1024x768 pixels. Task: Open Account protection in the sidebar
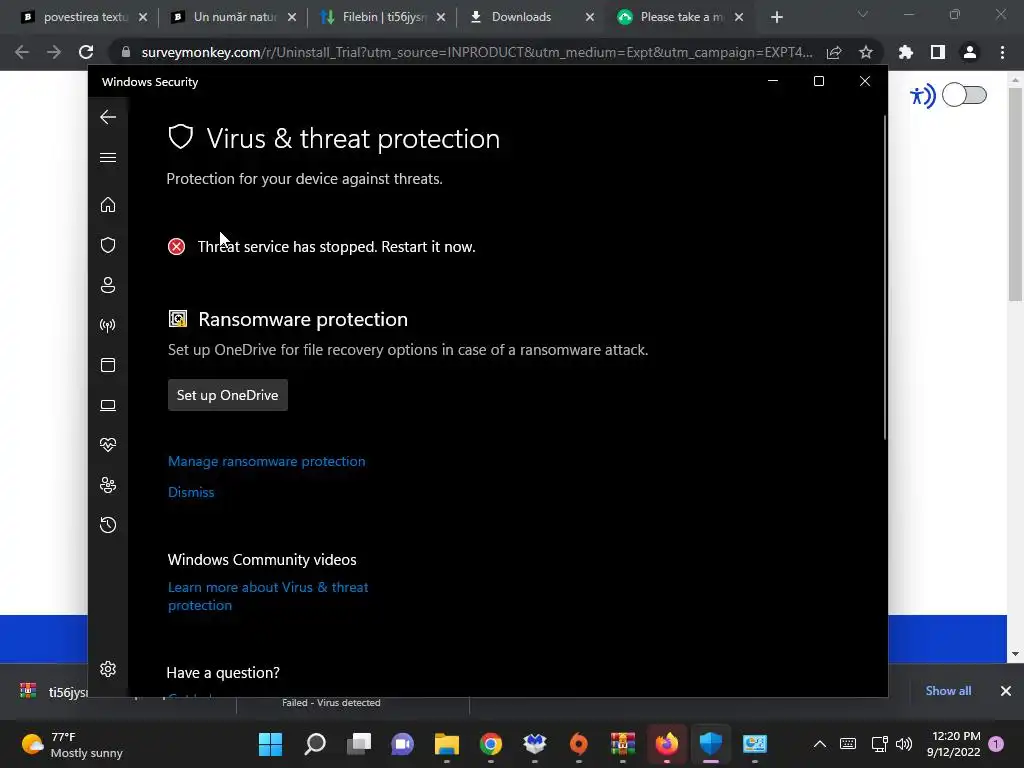click(108, 285)
